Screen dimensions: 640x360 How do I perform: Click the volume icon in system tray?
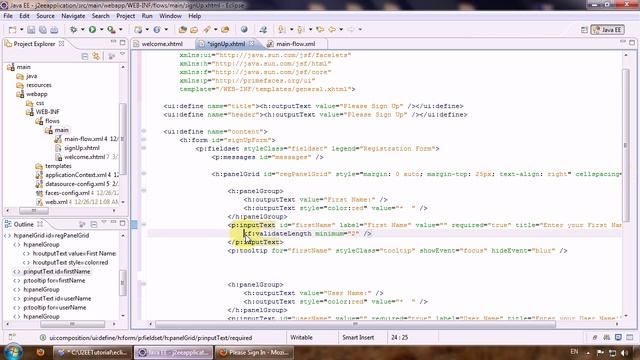tap(624, 352)
